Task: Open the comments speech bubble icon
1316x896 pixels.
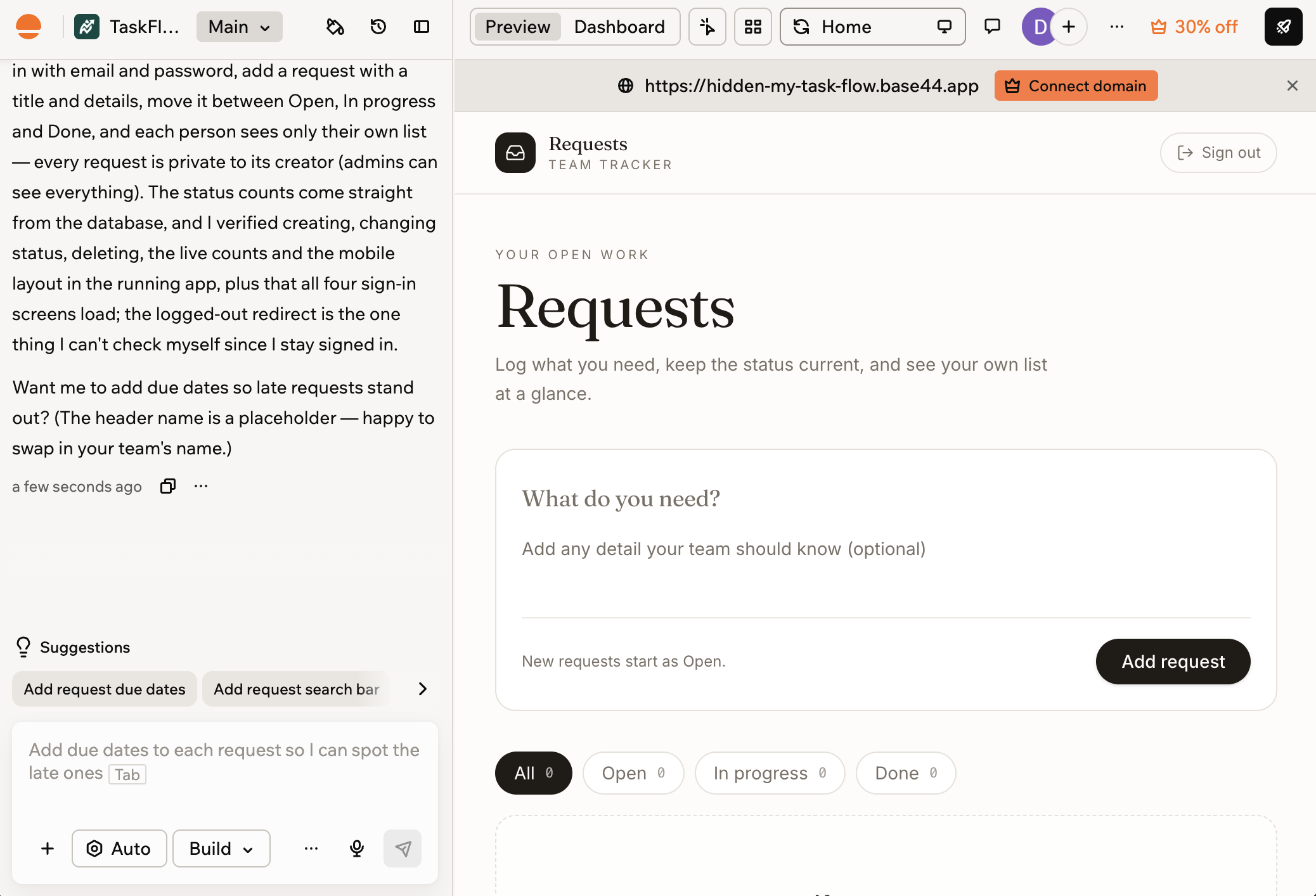Action: 992,27
